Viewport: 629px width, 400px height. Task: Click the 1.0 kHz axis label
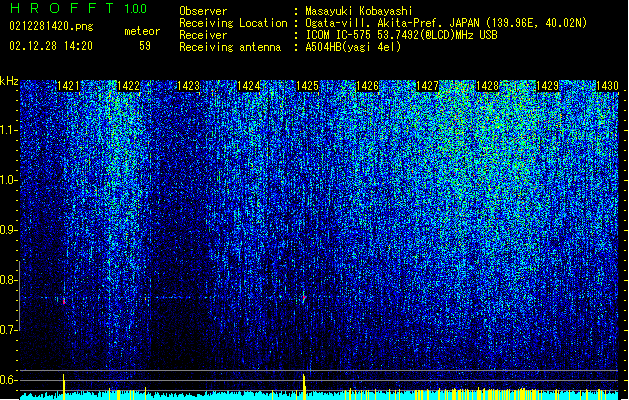coord(9,180)
